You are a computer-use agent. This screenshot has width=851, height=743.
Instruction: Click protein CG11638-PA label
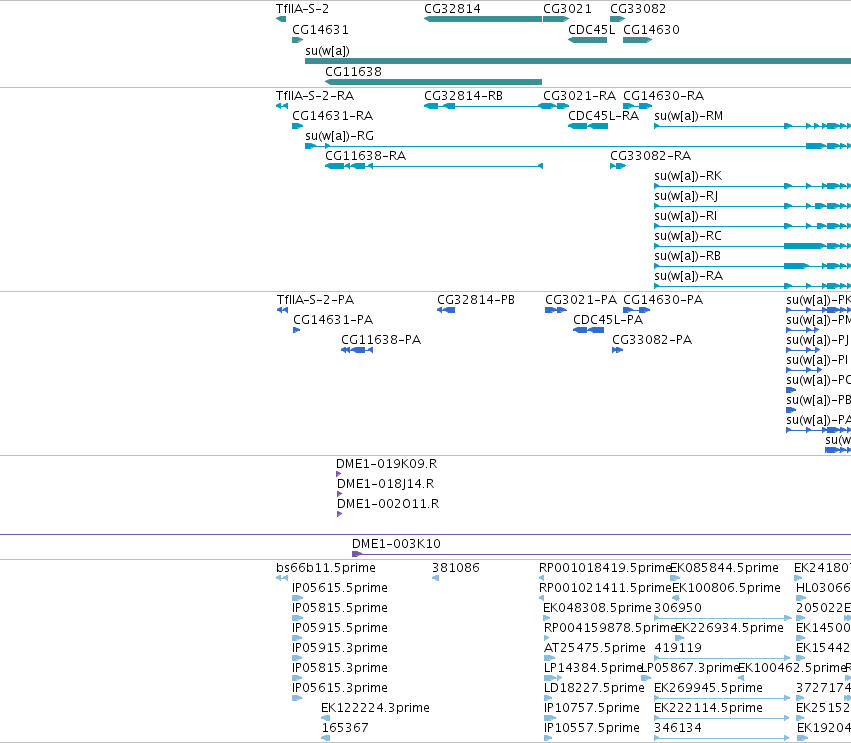[x=381, y=340]
